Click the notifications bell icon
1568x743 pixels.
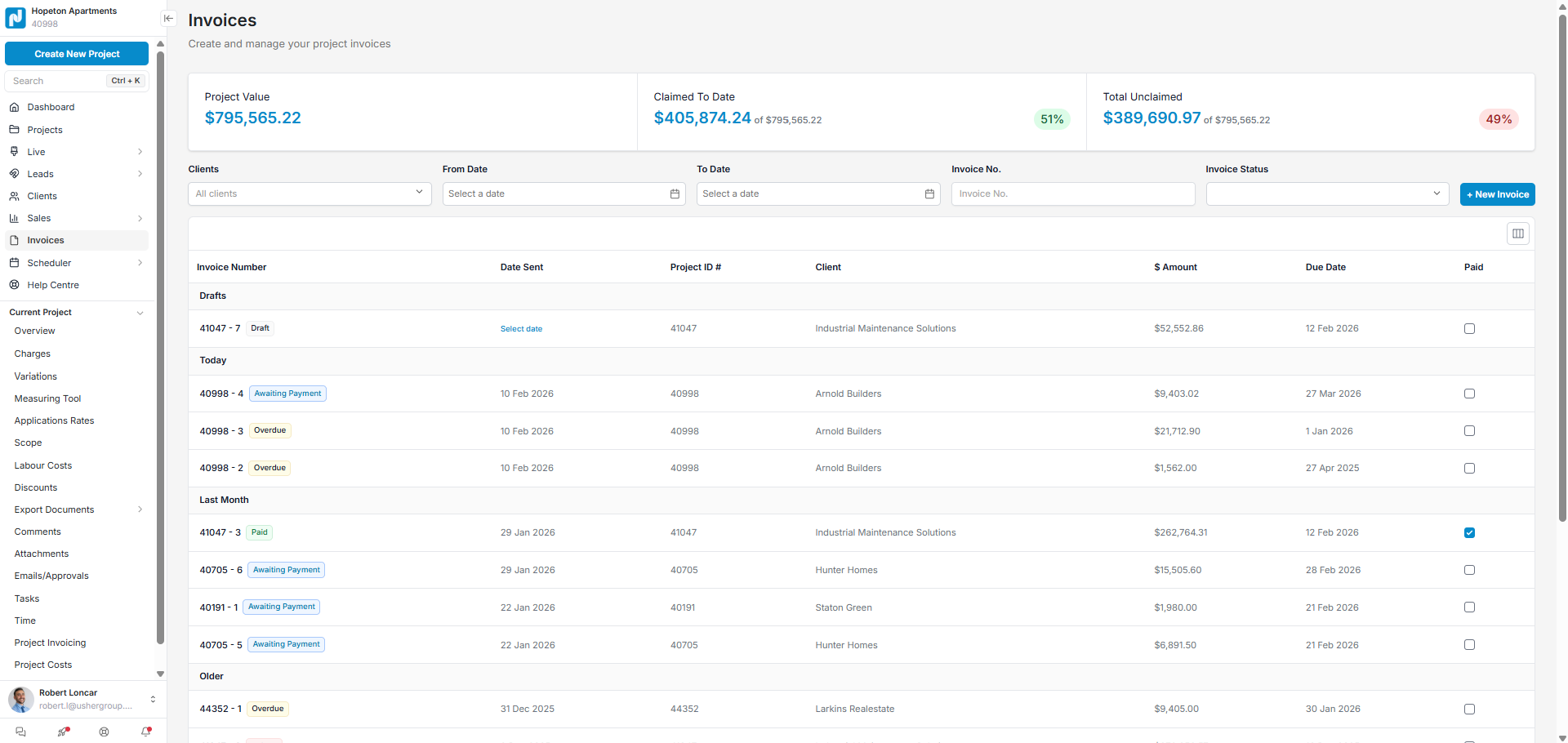(146, 732)
